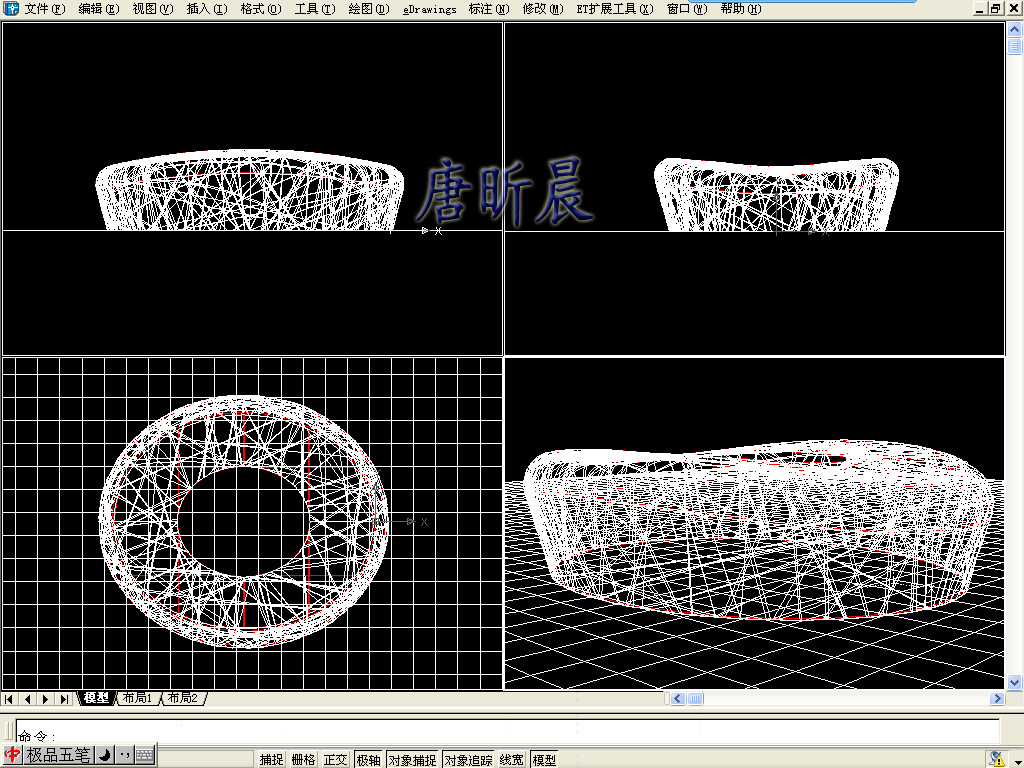
Task: Activate the bottom-right perspective viewport
Action: point(754,523)
